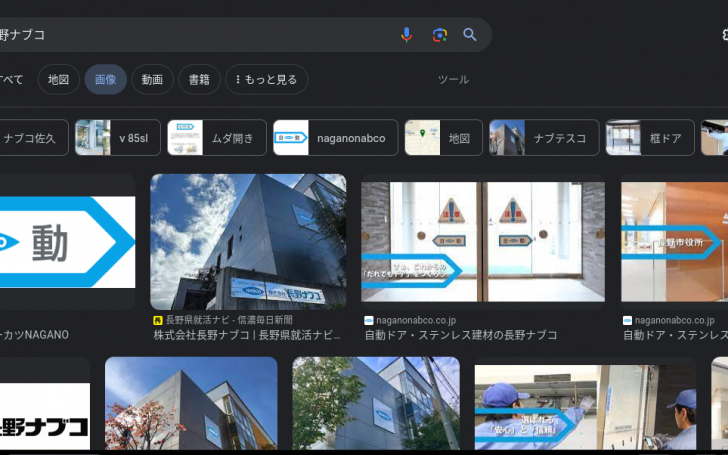The image size is (728, 455).
Task: Open building photo from 長野県就活ナビ
Action: [248, 242]
